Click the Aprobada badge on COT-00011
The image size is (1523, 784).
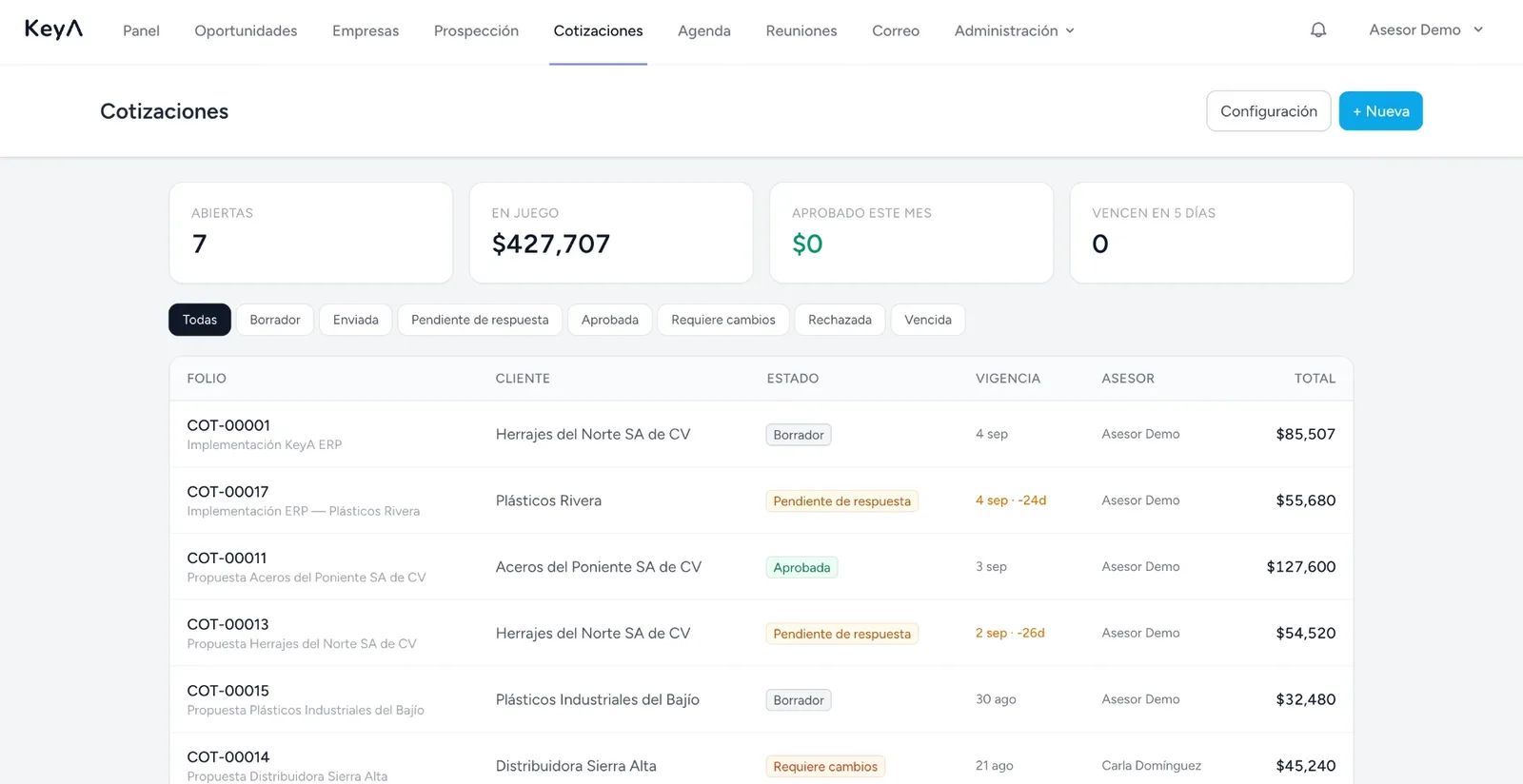pyautogui.click(x=801, y=568)
